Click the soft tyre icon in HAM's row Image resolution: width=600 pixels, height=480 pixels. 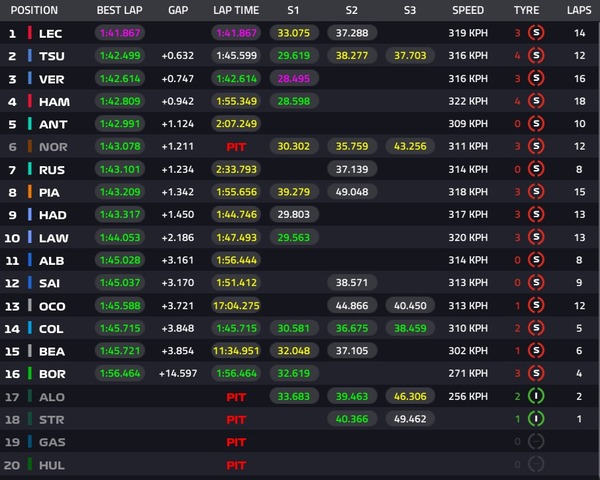pyautogui.click(x=535, y=101)
